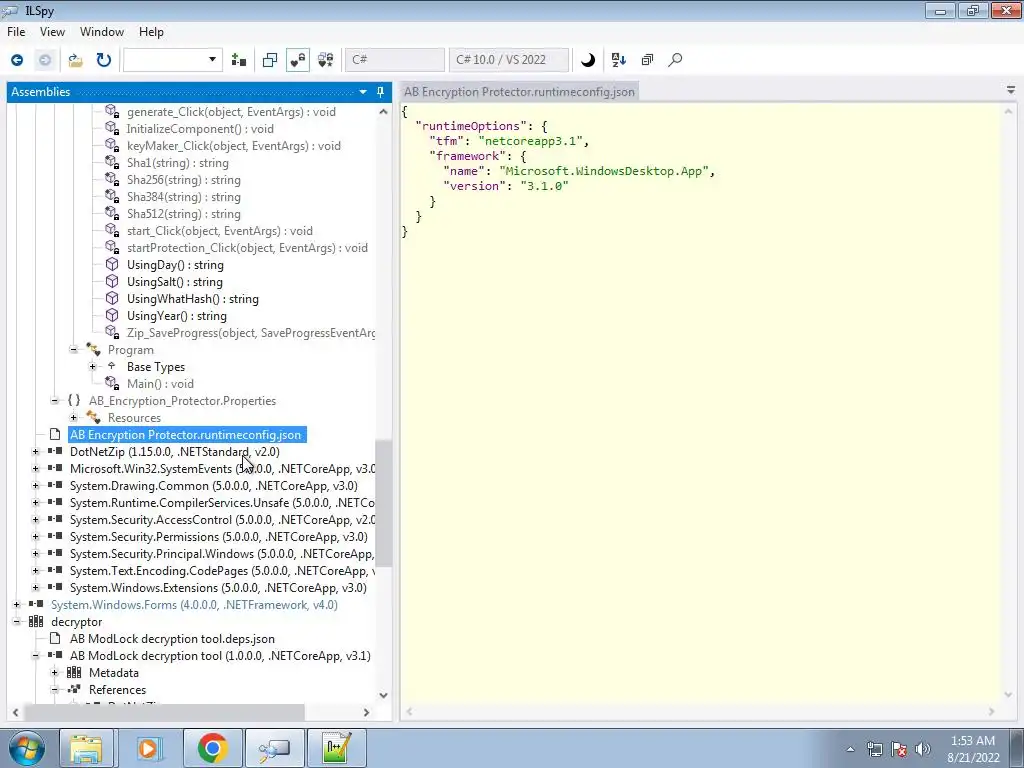Click the Manage assembly lists icon

coord(239,60)
